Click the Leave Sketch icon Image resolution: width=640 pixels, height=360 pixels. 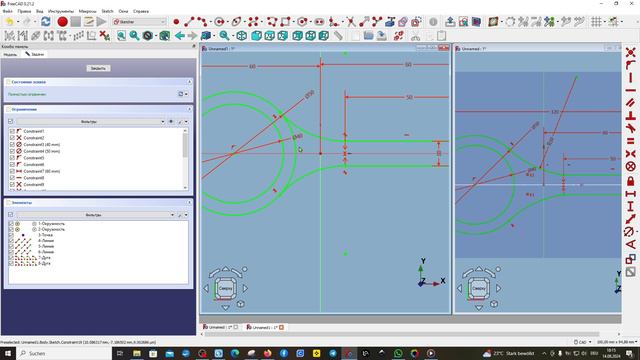tap(450, 22)
